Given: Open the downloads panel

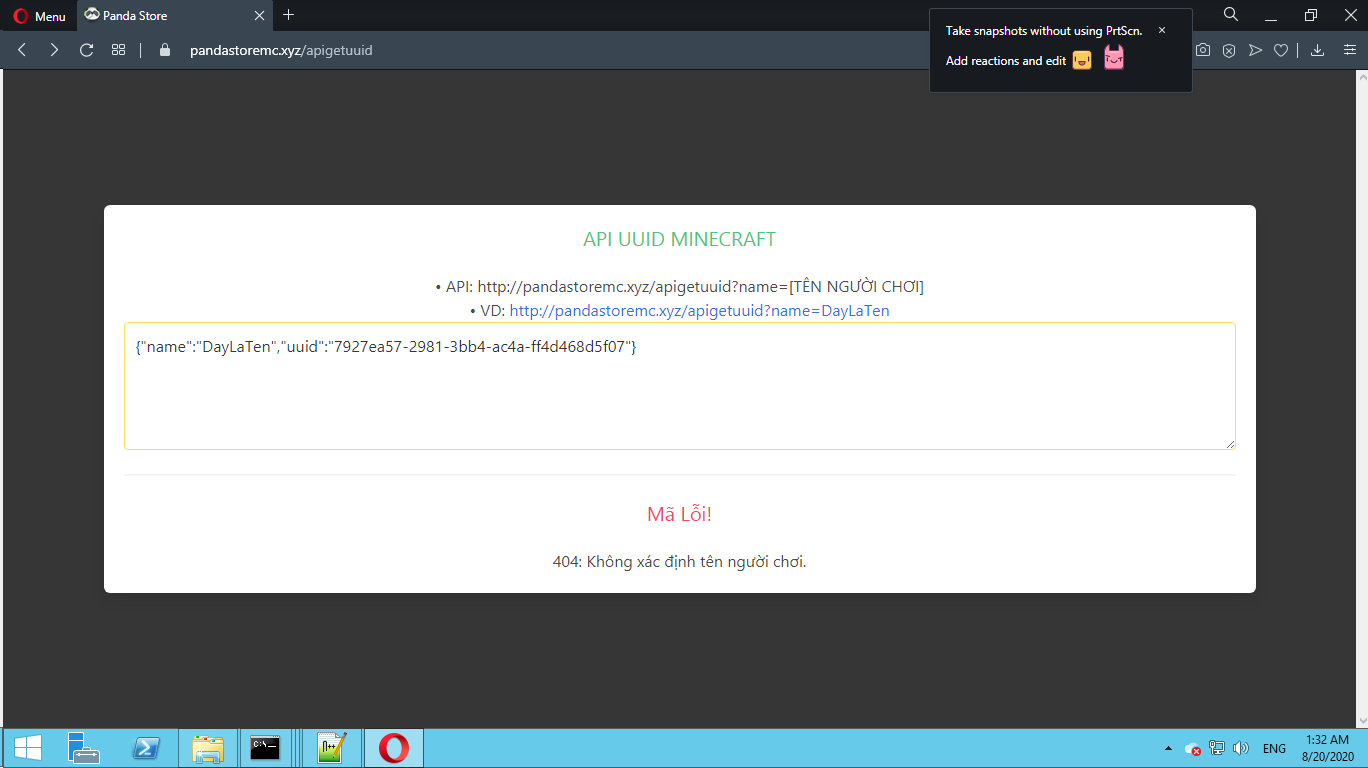Looking at the screenshot, I should pos(1317,50).
